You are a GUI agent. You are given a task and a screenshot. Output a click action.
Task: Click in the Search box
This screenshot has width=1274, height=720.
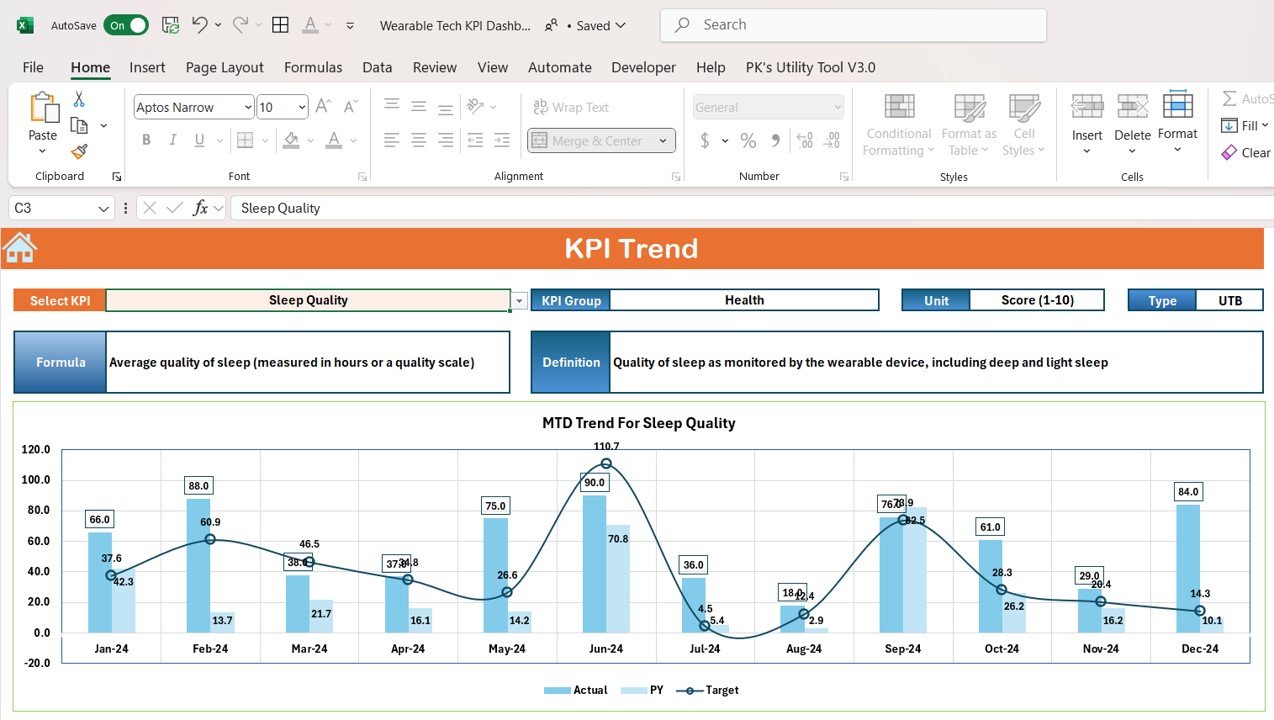click(853, 25)
